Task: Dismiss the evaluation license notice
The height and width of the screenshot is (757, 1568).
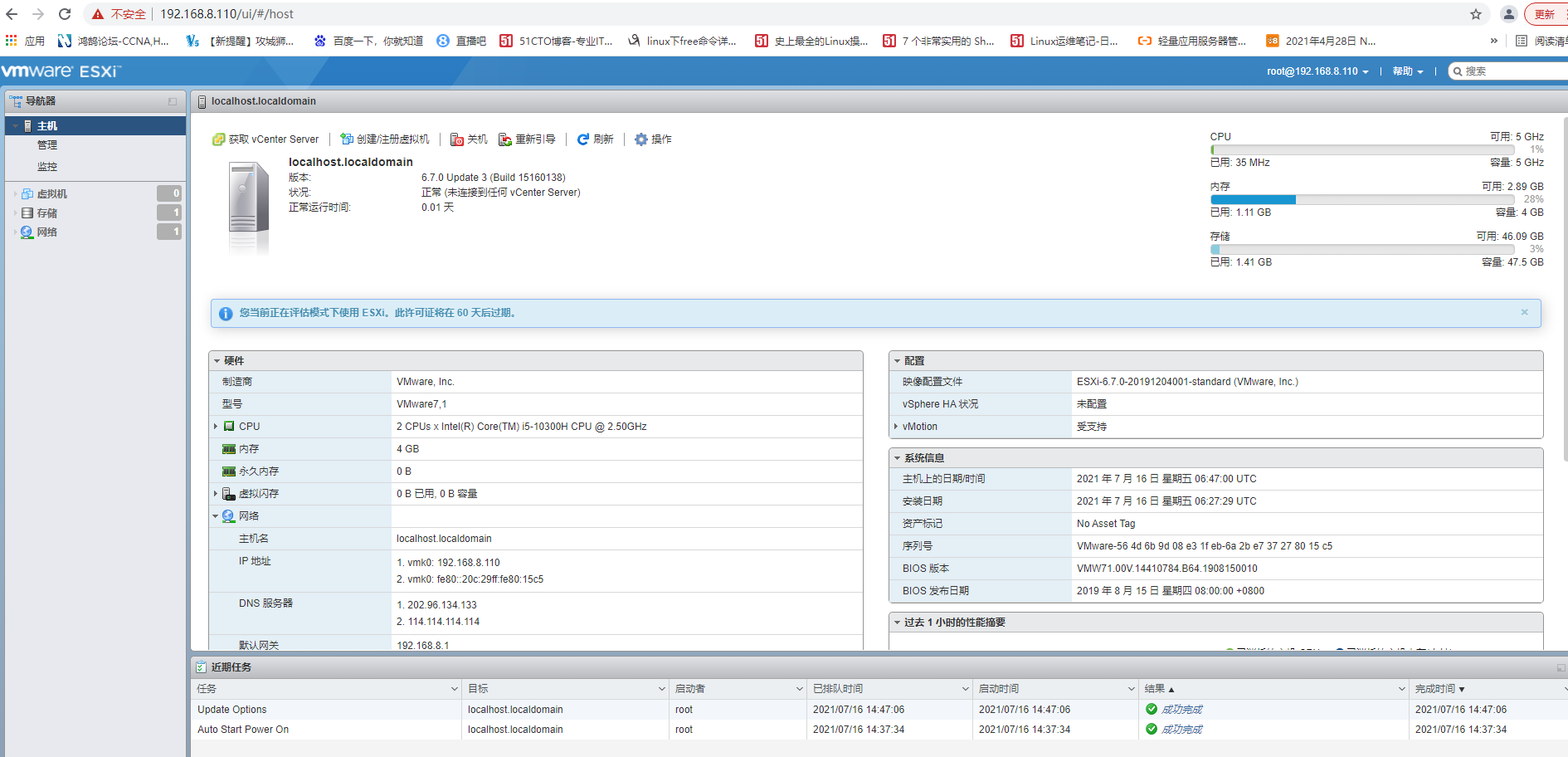Action: click(x=1524, y=313)
